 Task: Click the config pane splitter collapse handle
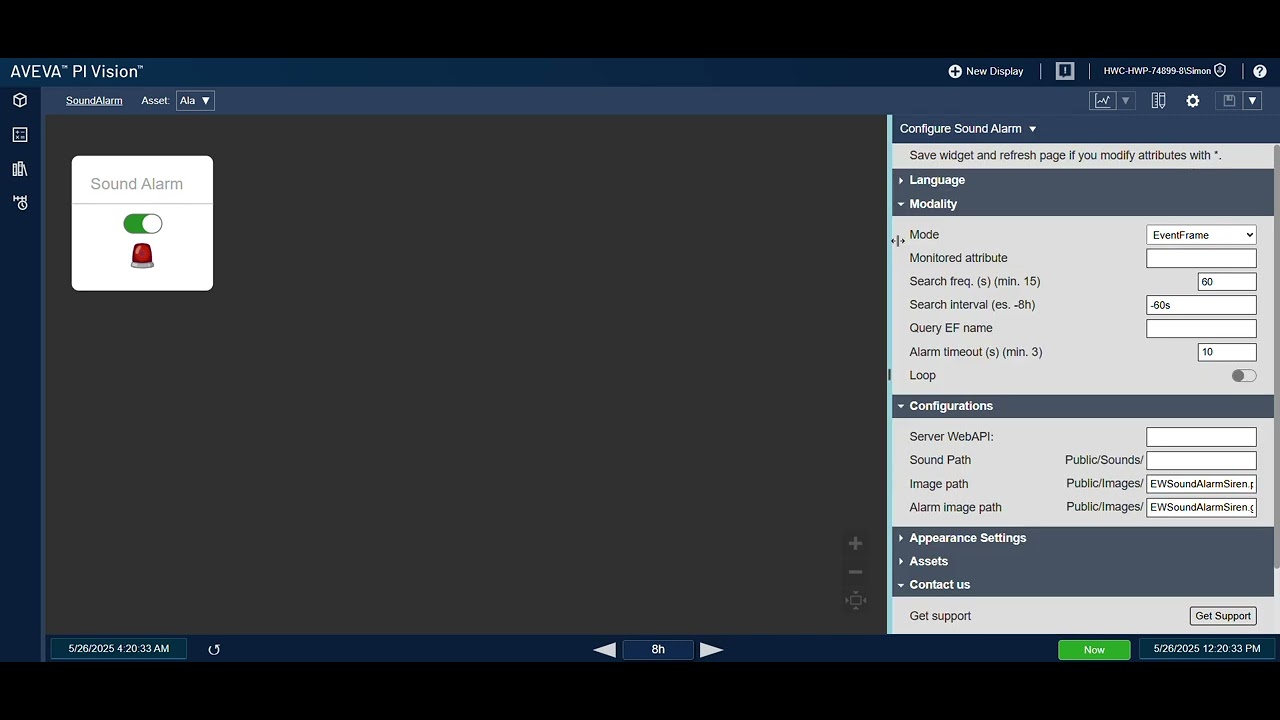889,375
